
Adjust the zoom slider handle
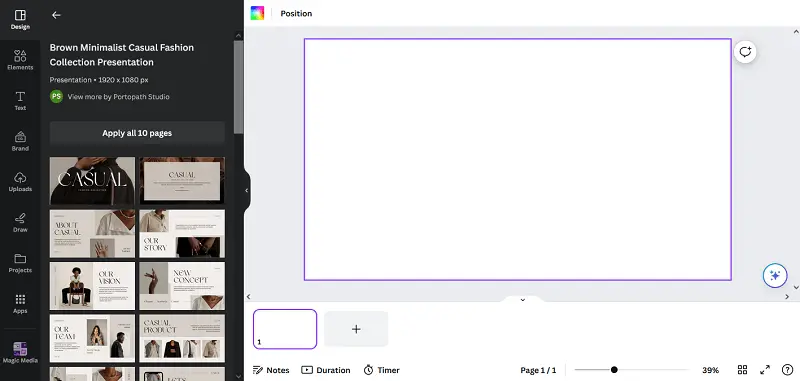(614, 370)
